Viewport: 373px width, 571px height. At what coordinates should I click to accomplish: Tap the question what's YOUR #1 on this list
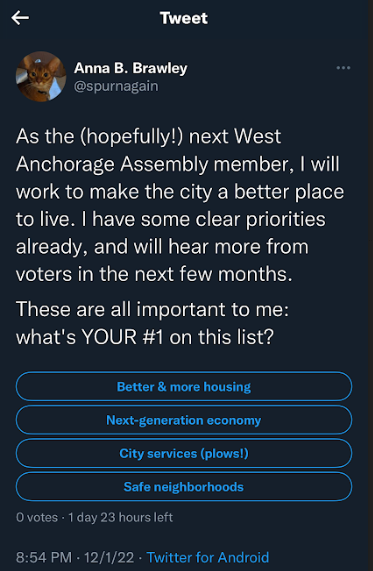145,336
